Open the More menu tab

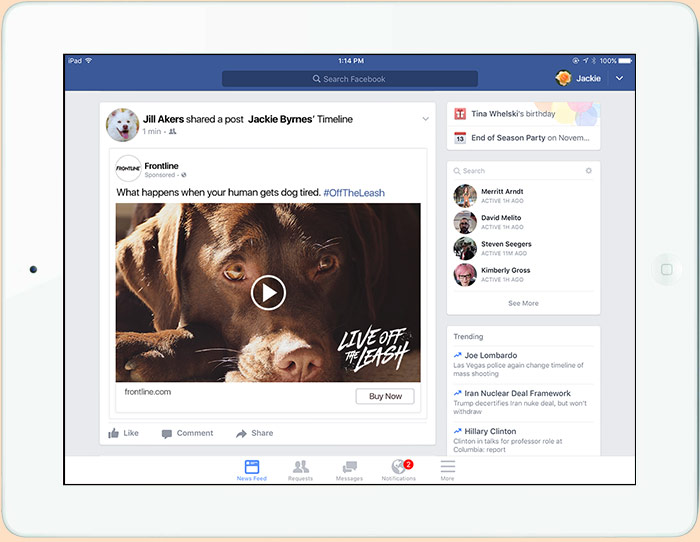pos(447,467)
